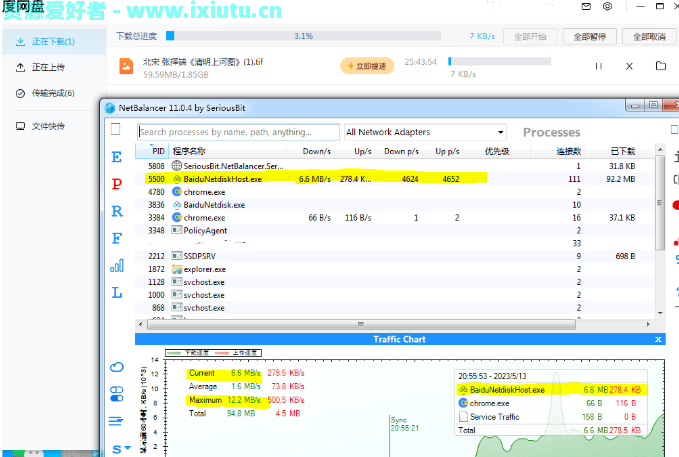Expand the S dropdown in the sidebar

coord(120,448)
